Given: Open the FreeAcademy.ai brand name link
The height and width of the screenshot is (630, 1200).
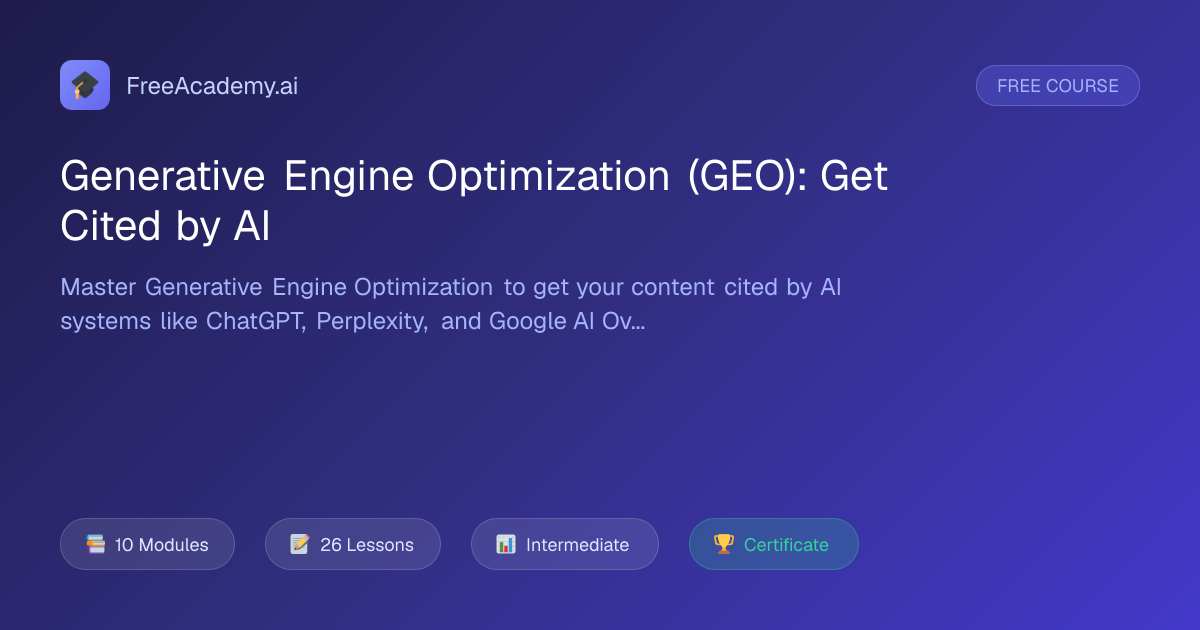Looking at the screenshot, I should tap(212, 86).
